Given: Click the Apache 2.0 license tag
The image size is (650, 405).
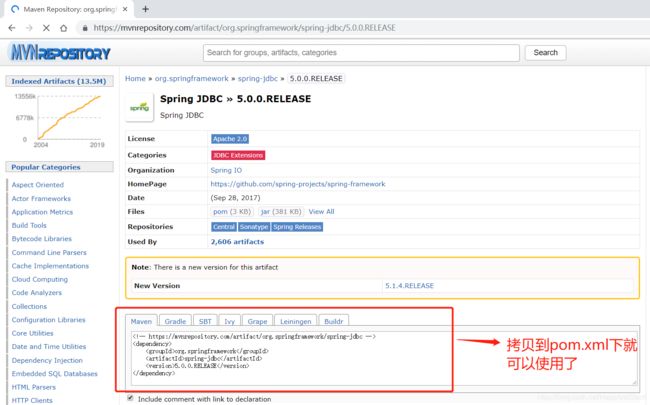Looking at the screenshot, I should pyautogui.click(x=230, y=139).
